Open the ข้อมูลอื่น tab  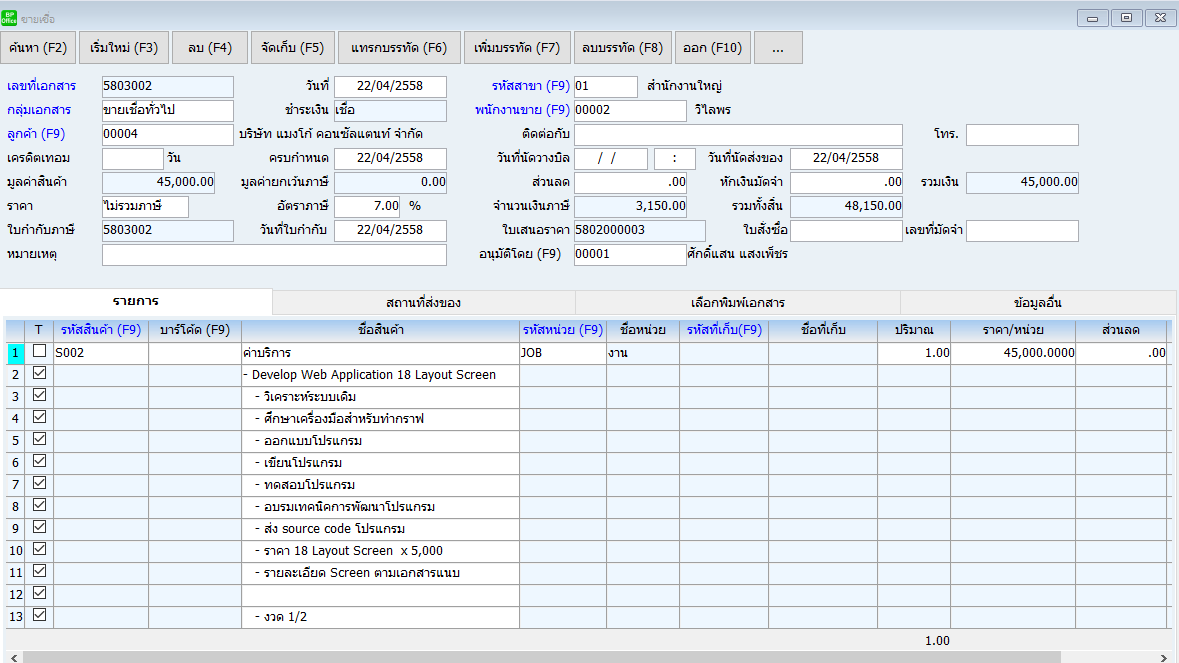1038,302
